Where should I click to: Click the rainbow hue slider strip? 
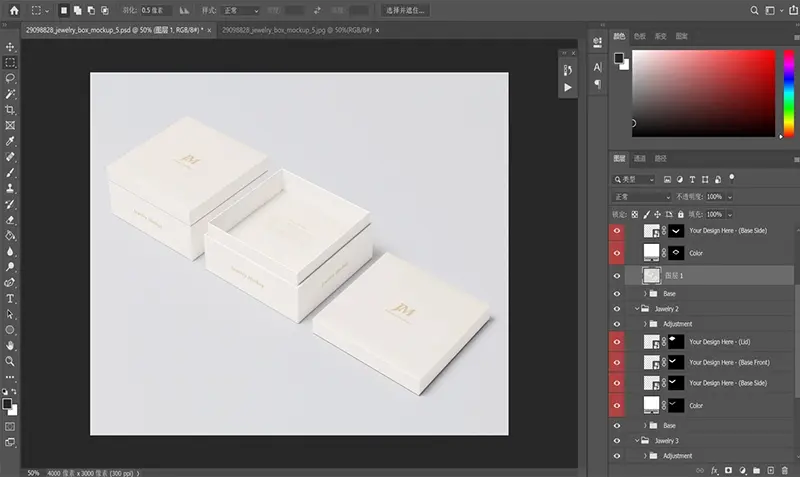coord(789,93)
